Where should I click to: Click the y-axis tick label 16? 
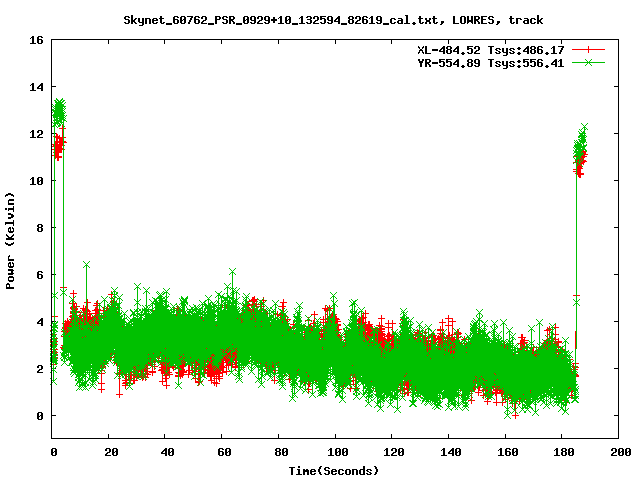(36, 40)
